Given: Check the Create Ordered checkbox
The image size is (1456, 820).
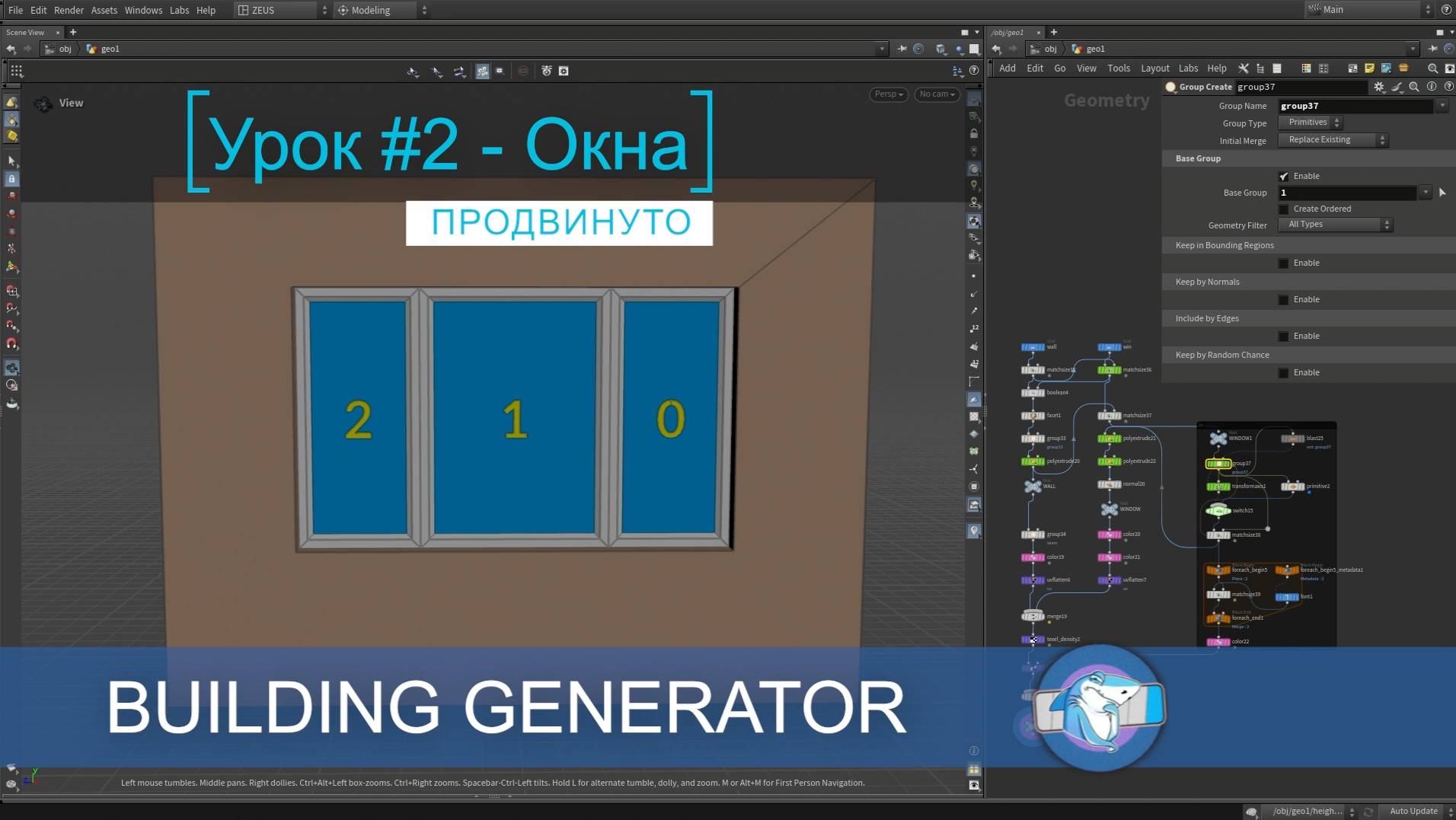Looking at the screenshot, I should pos(1284,209).
